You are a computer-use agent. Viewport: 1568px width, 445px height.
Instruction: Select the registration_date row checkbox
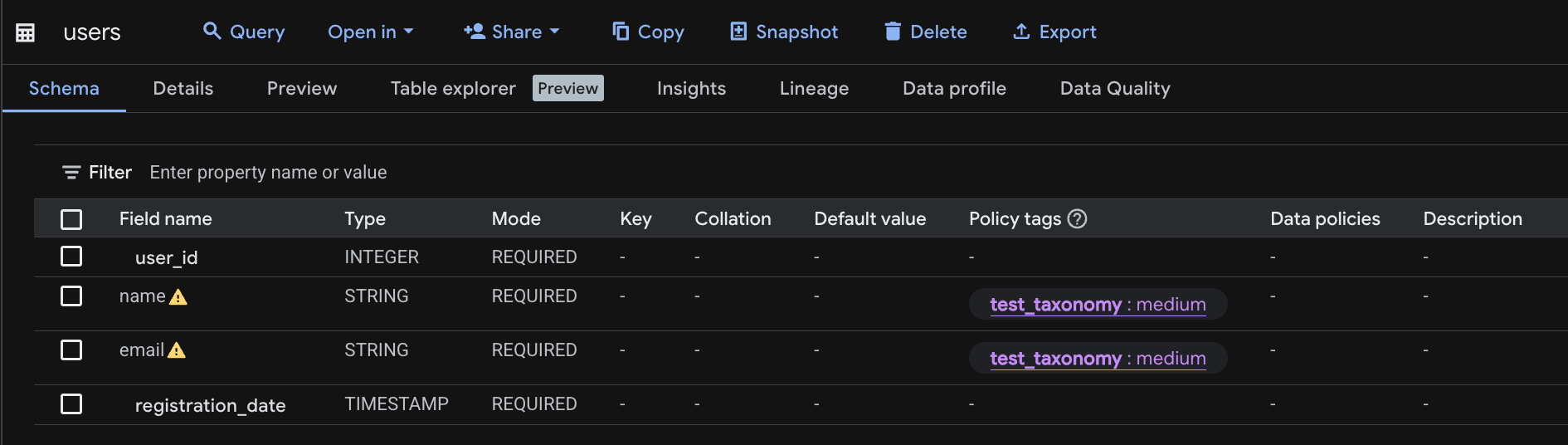71,404
